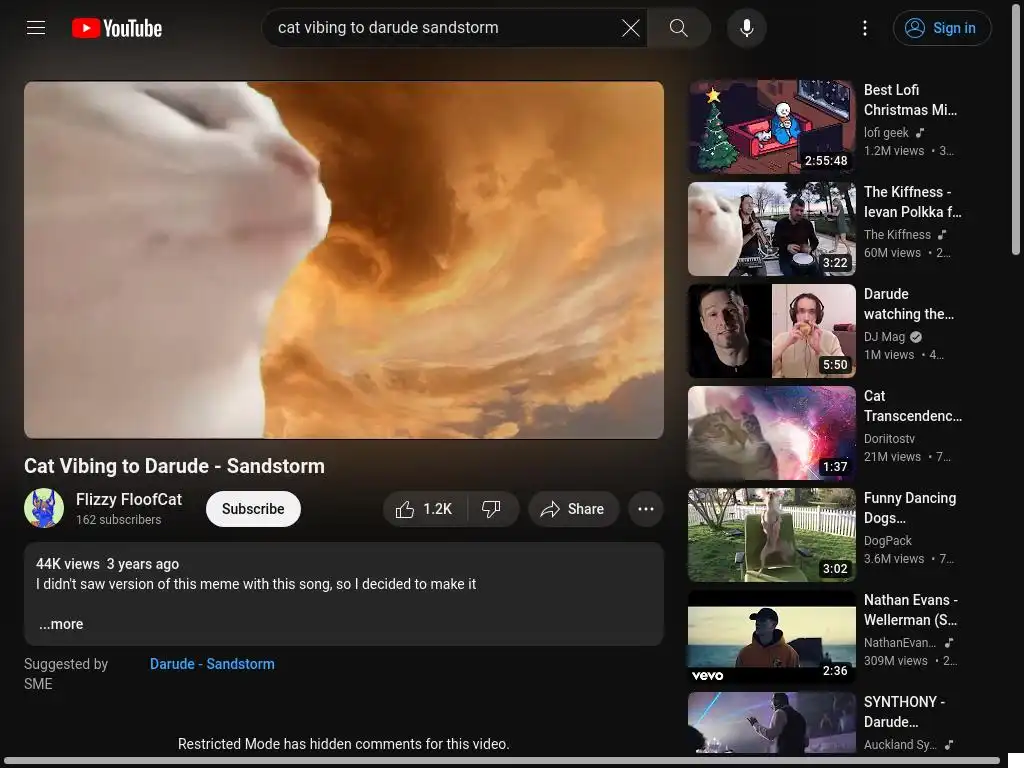Clear the search query with X
Viewport: 1024px width, 768px height.
(630, 28)
